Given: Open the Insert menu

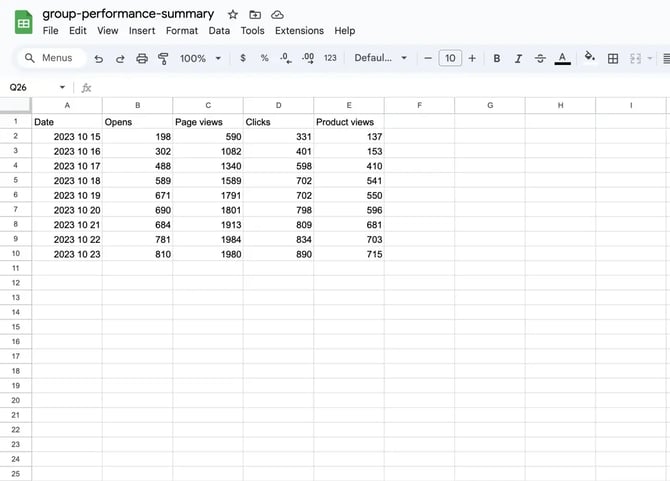Looking at the screenshot, I should (142, 31).
